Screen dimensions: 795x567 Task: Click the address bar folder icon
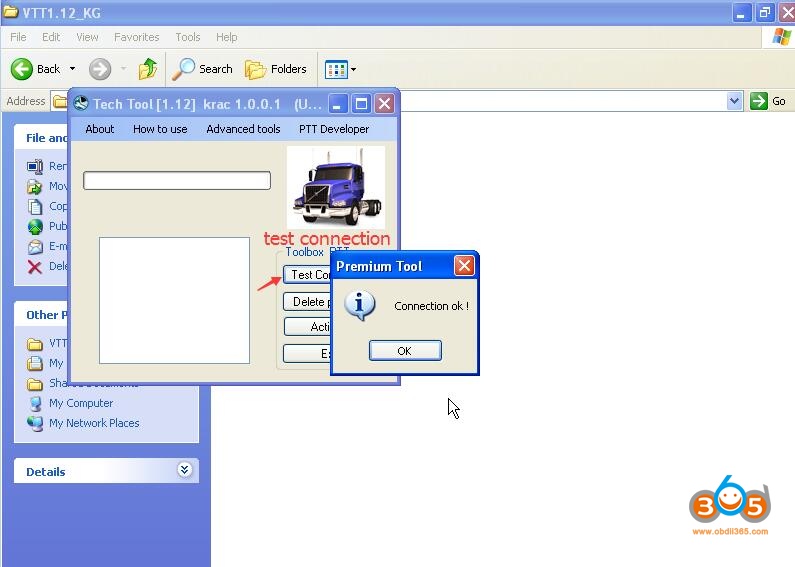coord(60,101)
